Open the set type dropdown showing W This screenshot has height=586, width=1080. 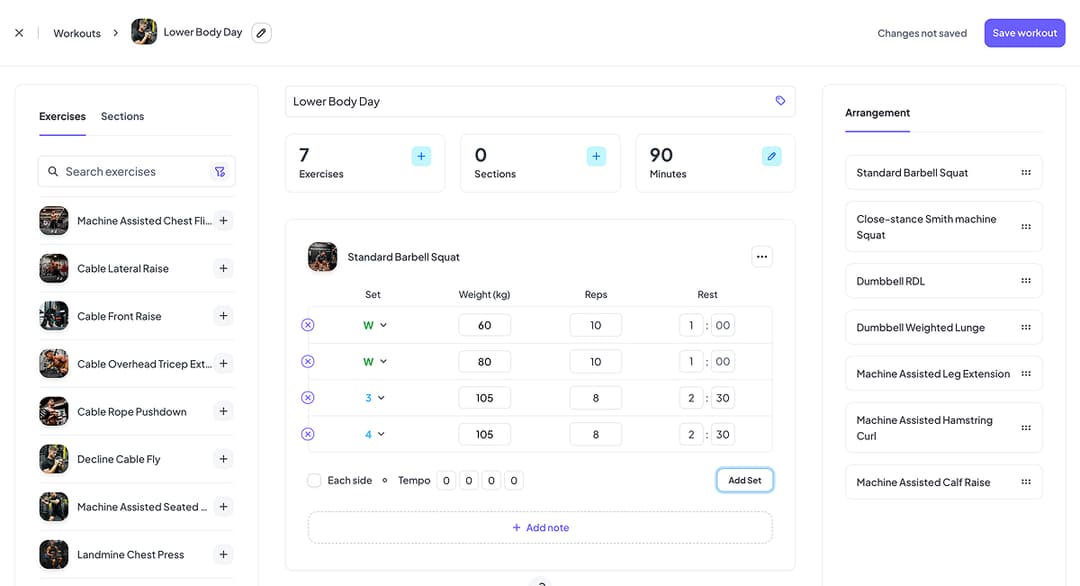click(373, 324)
